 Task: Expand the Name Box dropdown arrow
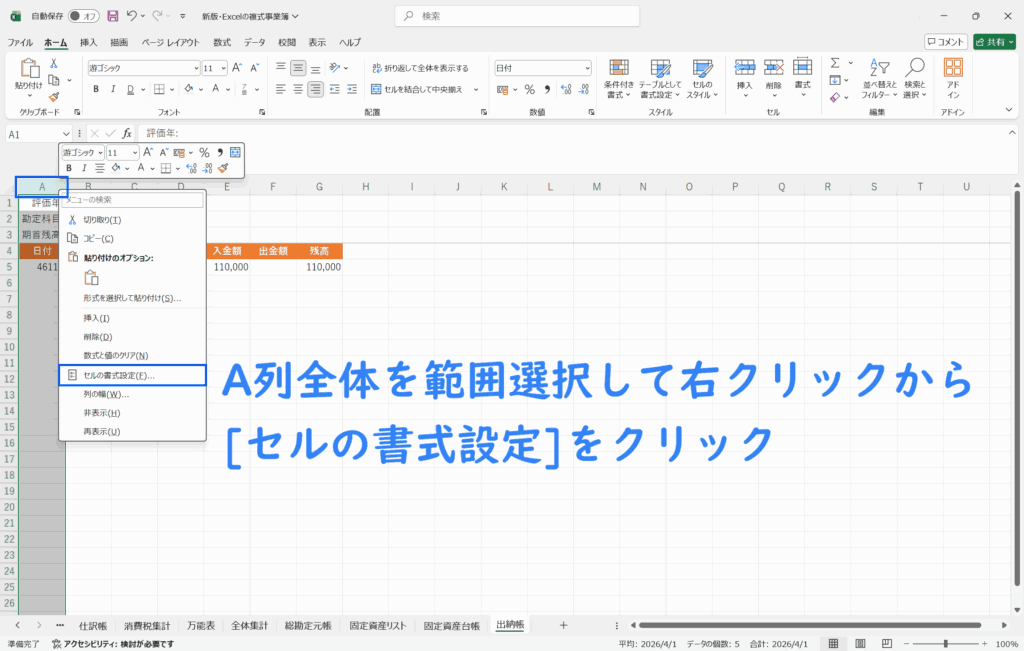66,133
